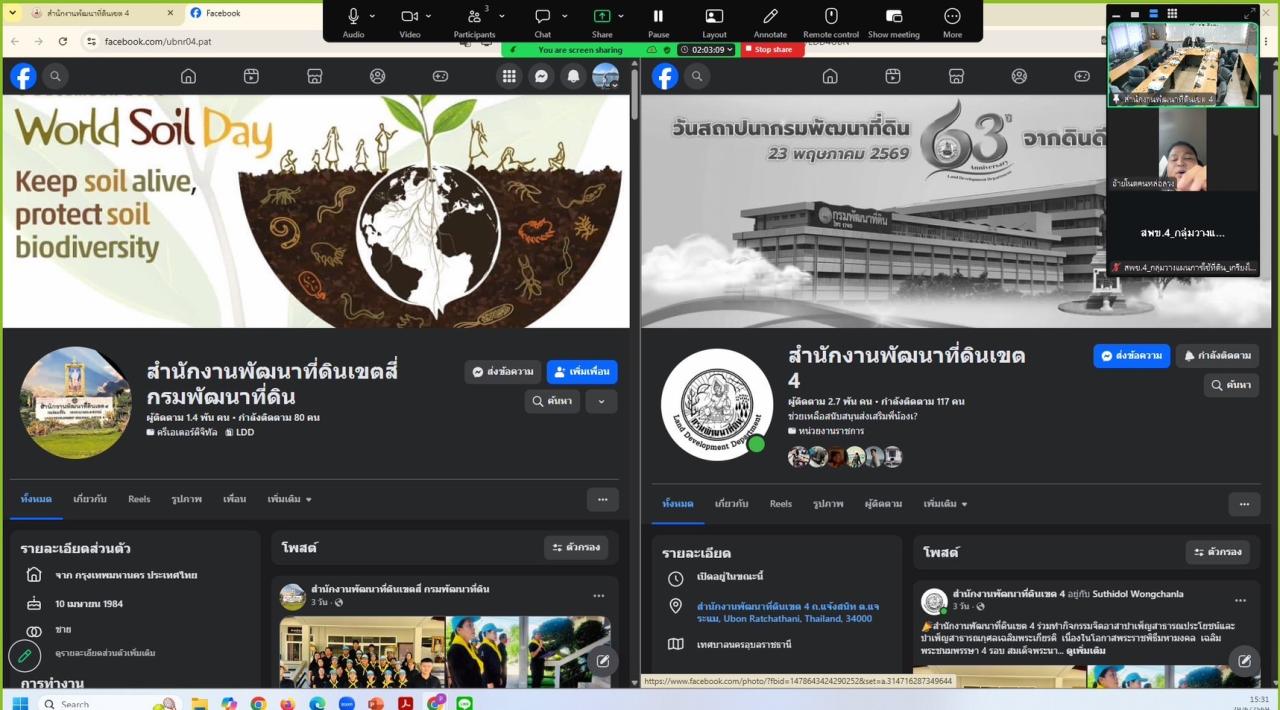
Task: Go to Home icon in right Facebook window
Action: pos(830,76)
